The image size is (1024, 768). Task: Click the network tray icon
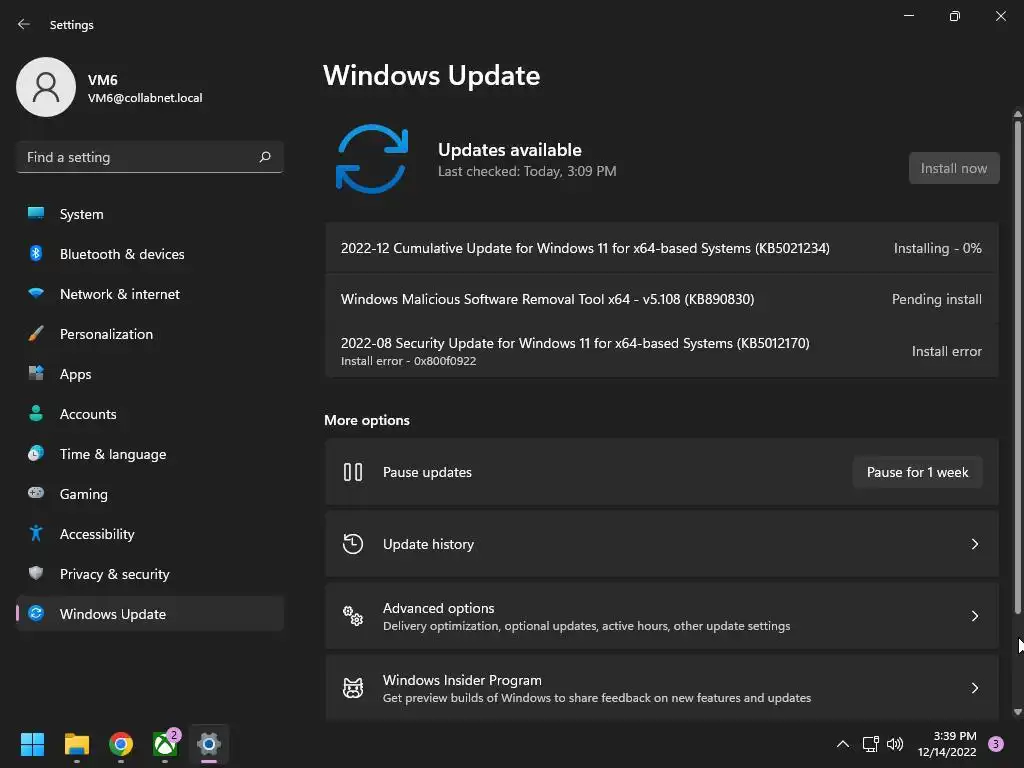point(871,744)
